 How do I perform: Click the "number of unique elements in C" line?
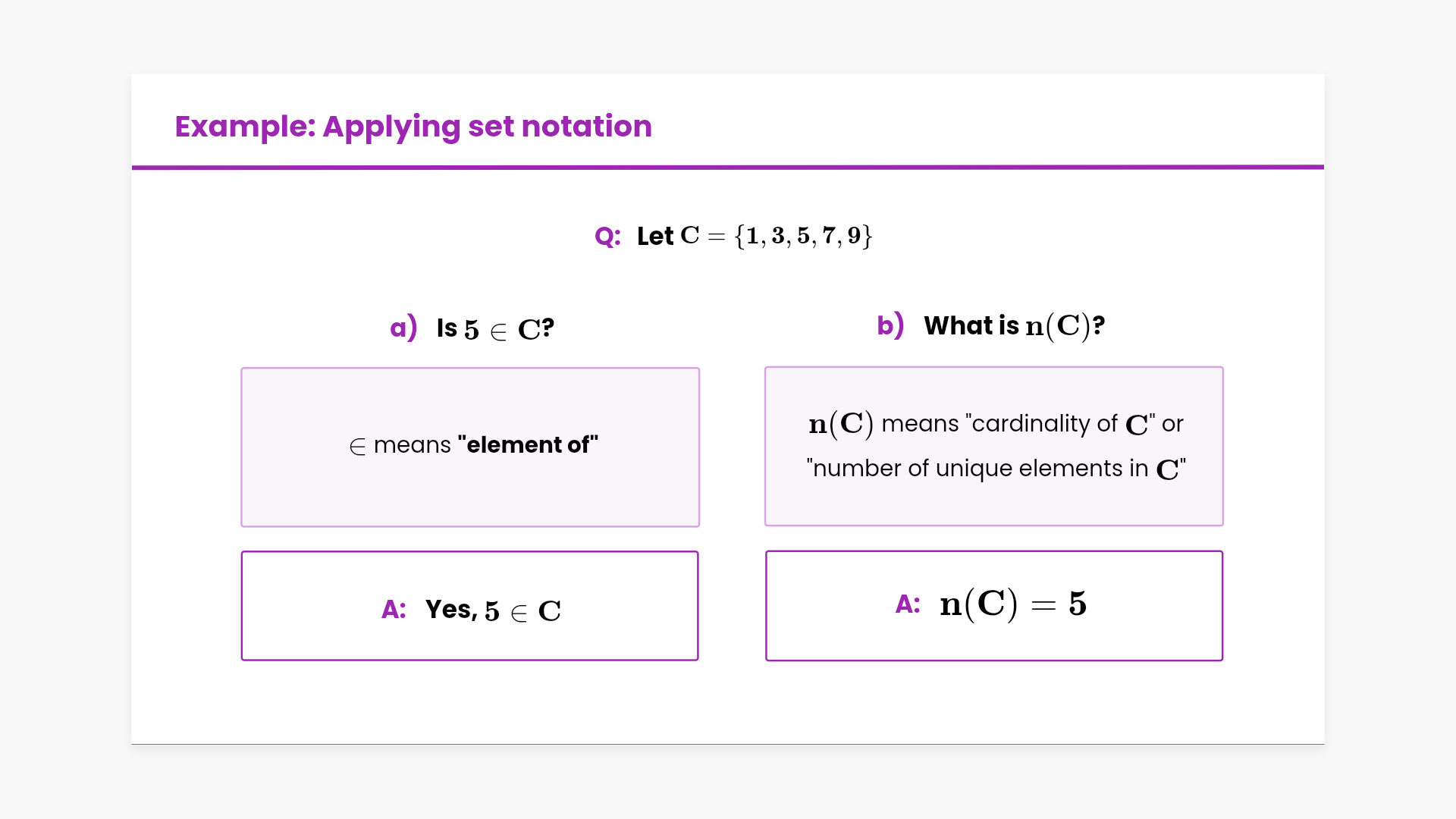pos(996,469)
